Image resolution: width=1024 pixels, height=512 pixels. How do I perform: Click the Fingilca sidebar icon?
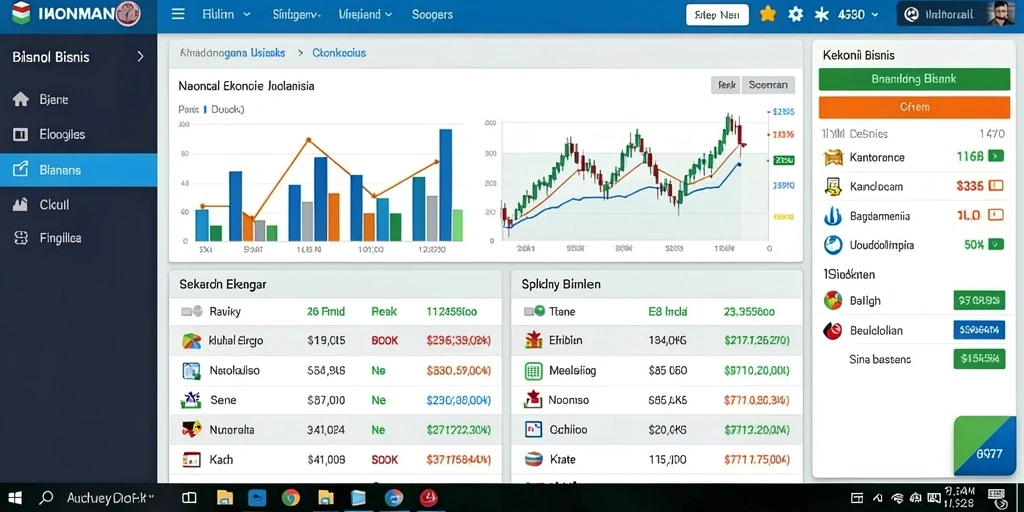click(21, 238)
